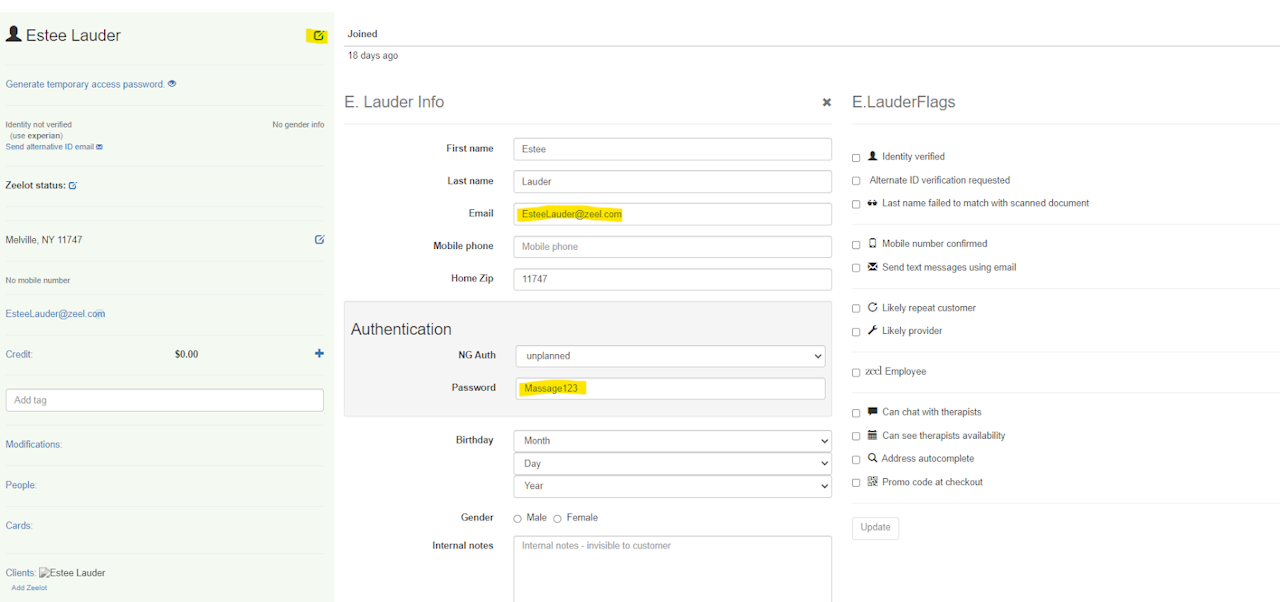Click the eye icon next to temporary password link
This screenshot has width=1280, height=602.
[x=172, y=84]
